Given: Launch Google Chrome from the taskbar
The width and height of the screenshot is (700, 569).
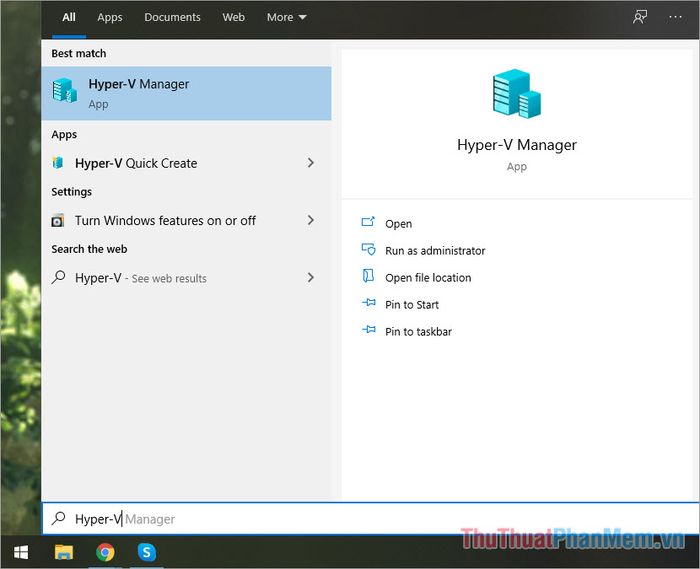Looking at the screenshot, I should click(105, 552).
